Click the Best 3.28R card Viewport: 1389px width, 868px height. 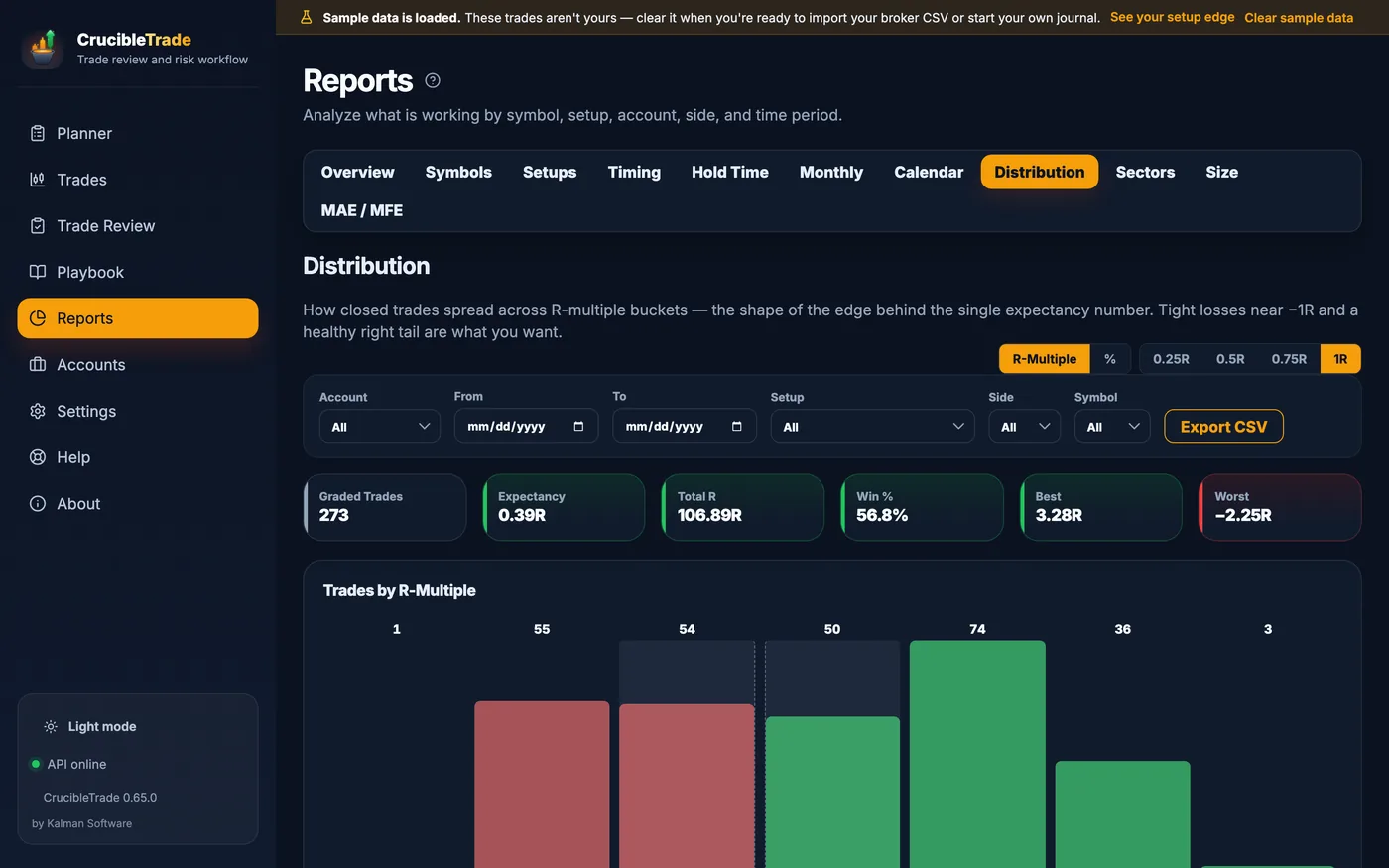pyautogui.click(x=1101, y=507)
